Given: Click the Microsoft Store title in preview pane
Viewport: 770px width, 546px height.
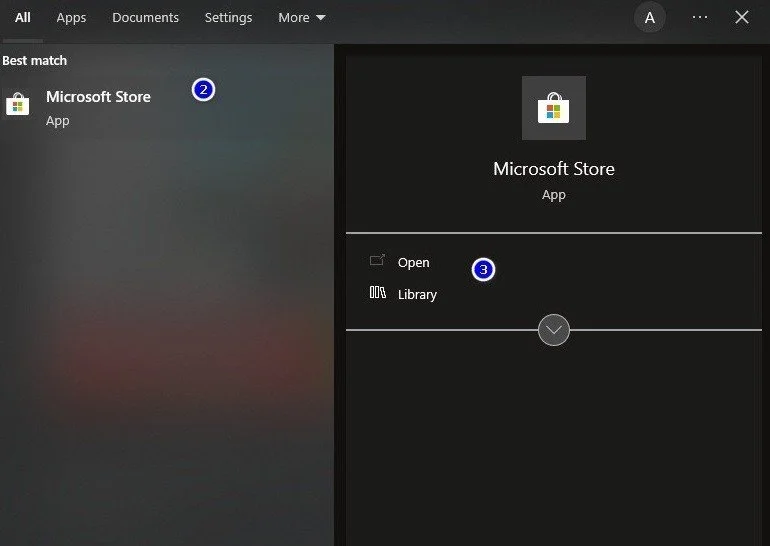Looking at the screenshot, I should pyautogui.click(x=553, y=169).
